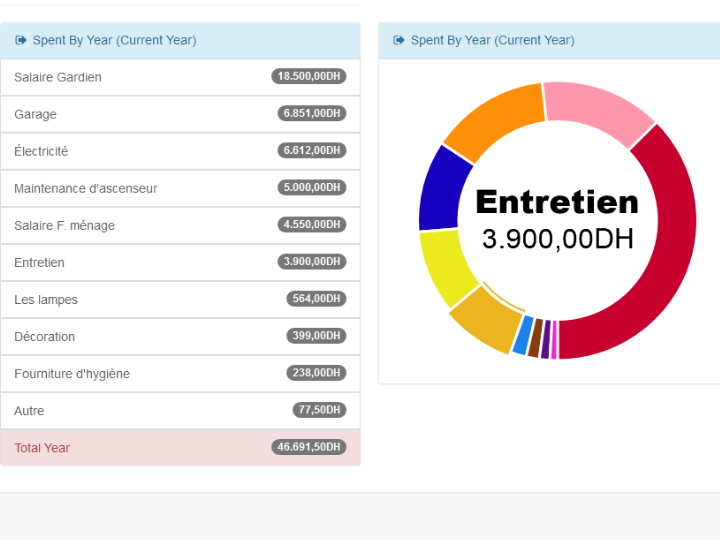This screenshot has height=540, width=720.
Task: Select the Décoration expense row
Action: tap(180, 336)
